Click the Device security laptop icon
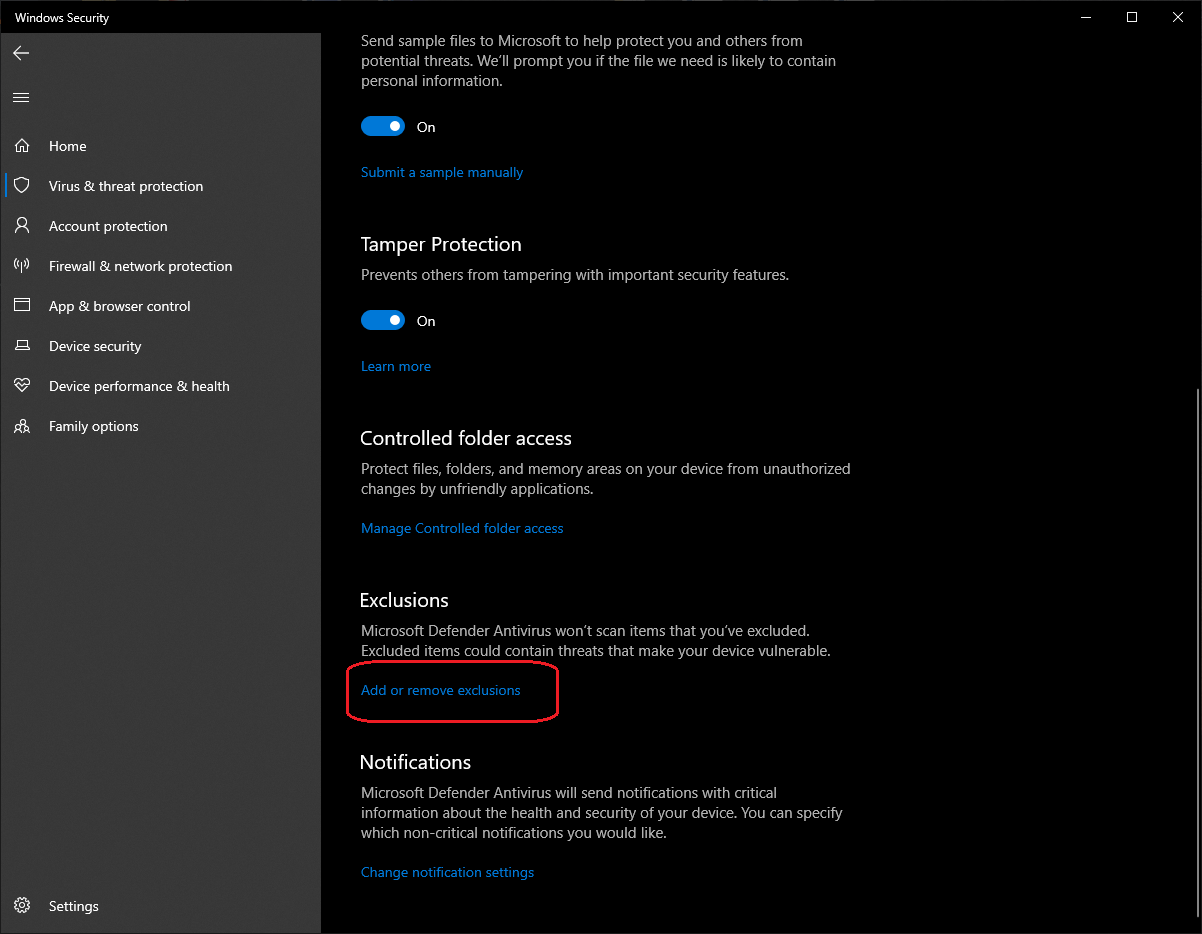This screenshot has height=934, width=1202. [x=22, y=346]
